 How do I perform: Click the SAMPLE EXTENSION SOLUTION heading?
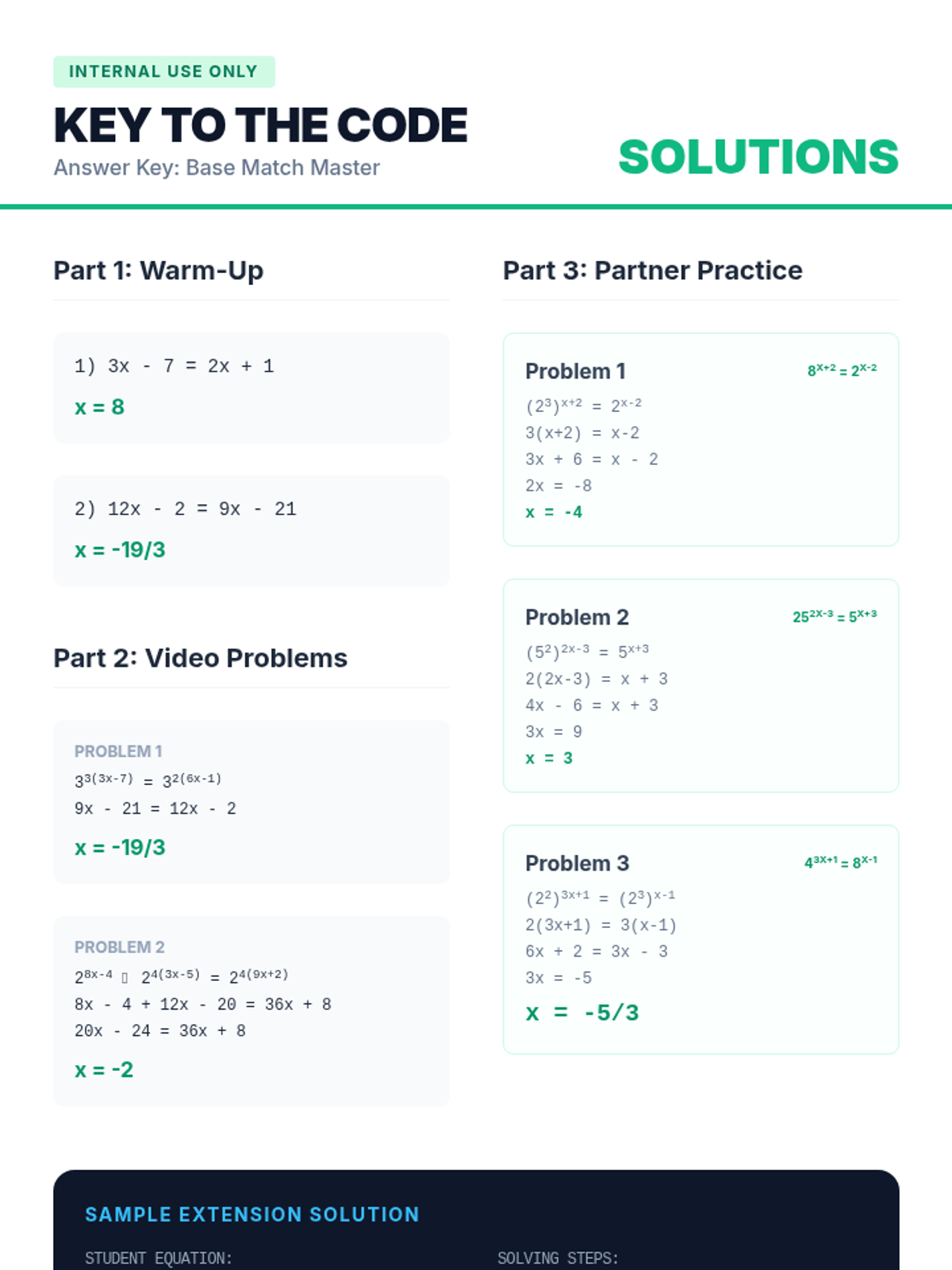[252, 1214]
